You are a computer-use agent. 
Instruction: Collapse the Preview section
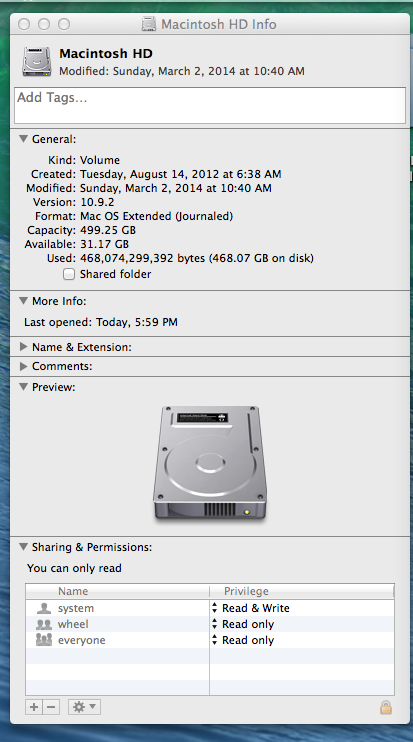click(23, 387)
